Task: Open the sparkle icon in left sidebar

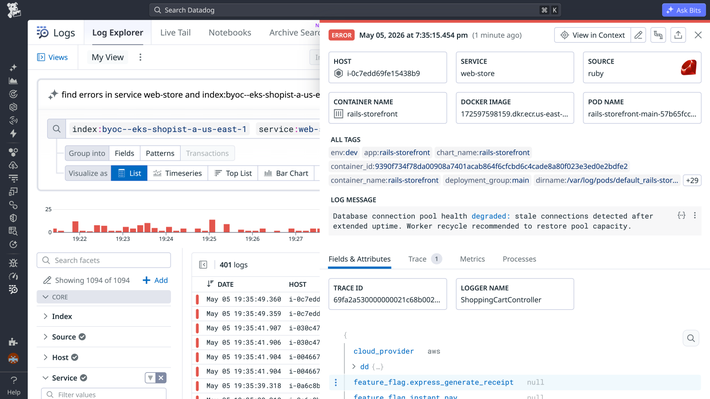Action: (x=13, y=67)
